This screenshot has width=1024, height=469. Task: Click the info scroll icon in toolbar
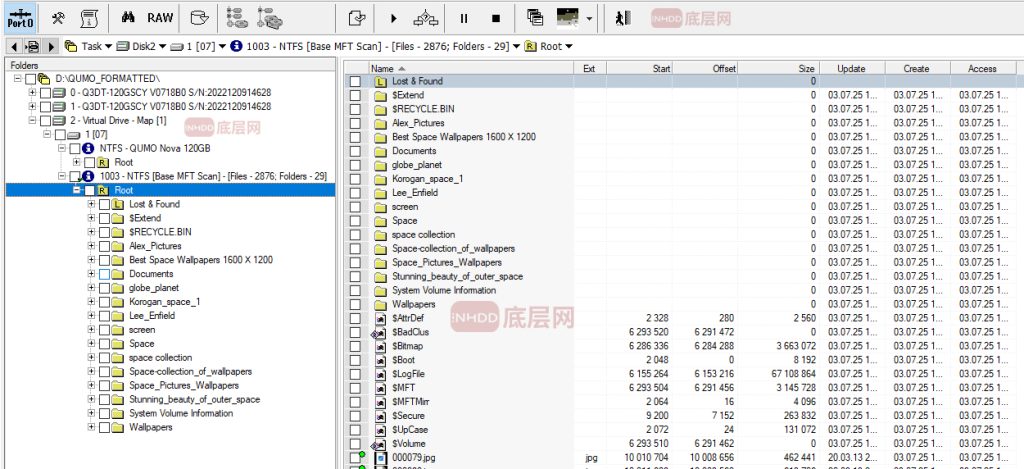click(x=89, y=17)
